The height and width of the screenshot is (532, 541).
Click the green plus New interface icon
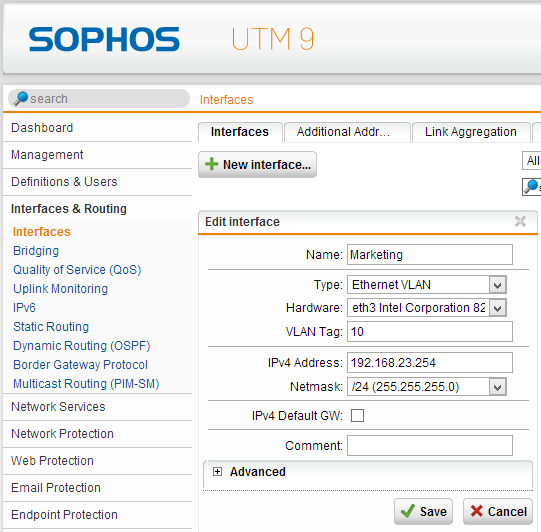[x=212, y=164]
